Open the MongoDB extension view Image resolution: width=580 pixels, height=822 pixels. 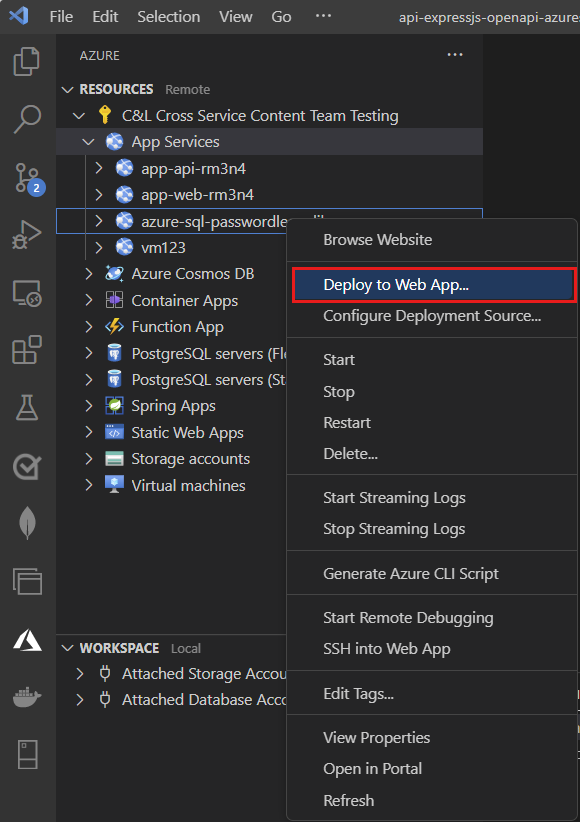click(x=27, y=523)
